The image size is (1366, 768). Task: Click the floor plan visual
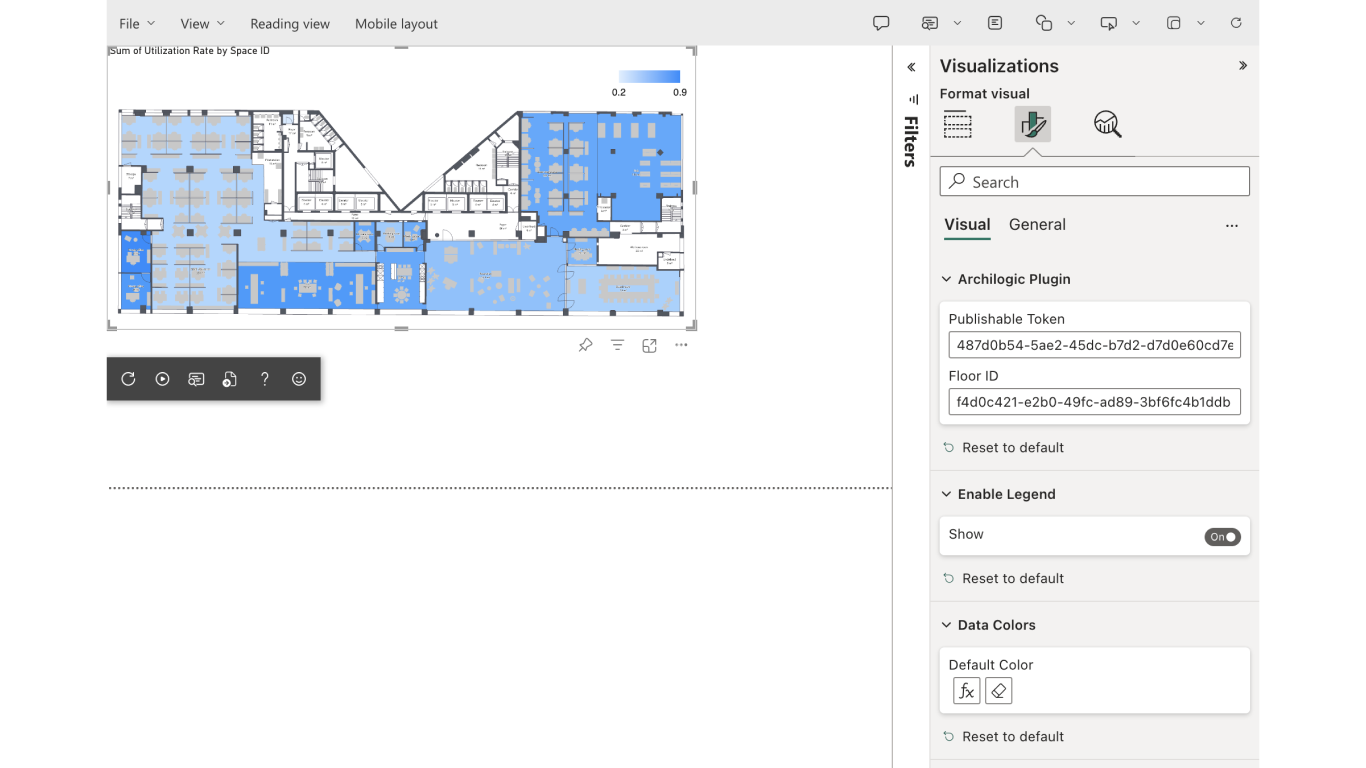tap(401, 211)
